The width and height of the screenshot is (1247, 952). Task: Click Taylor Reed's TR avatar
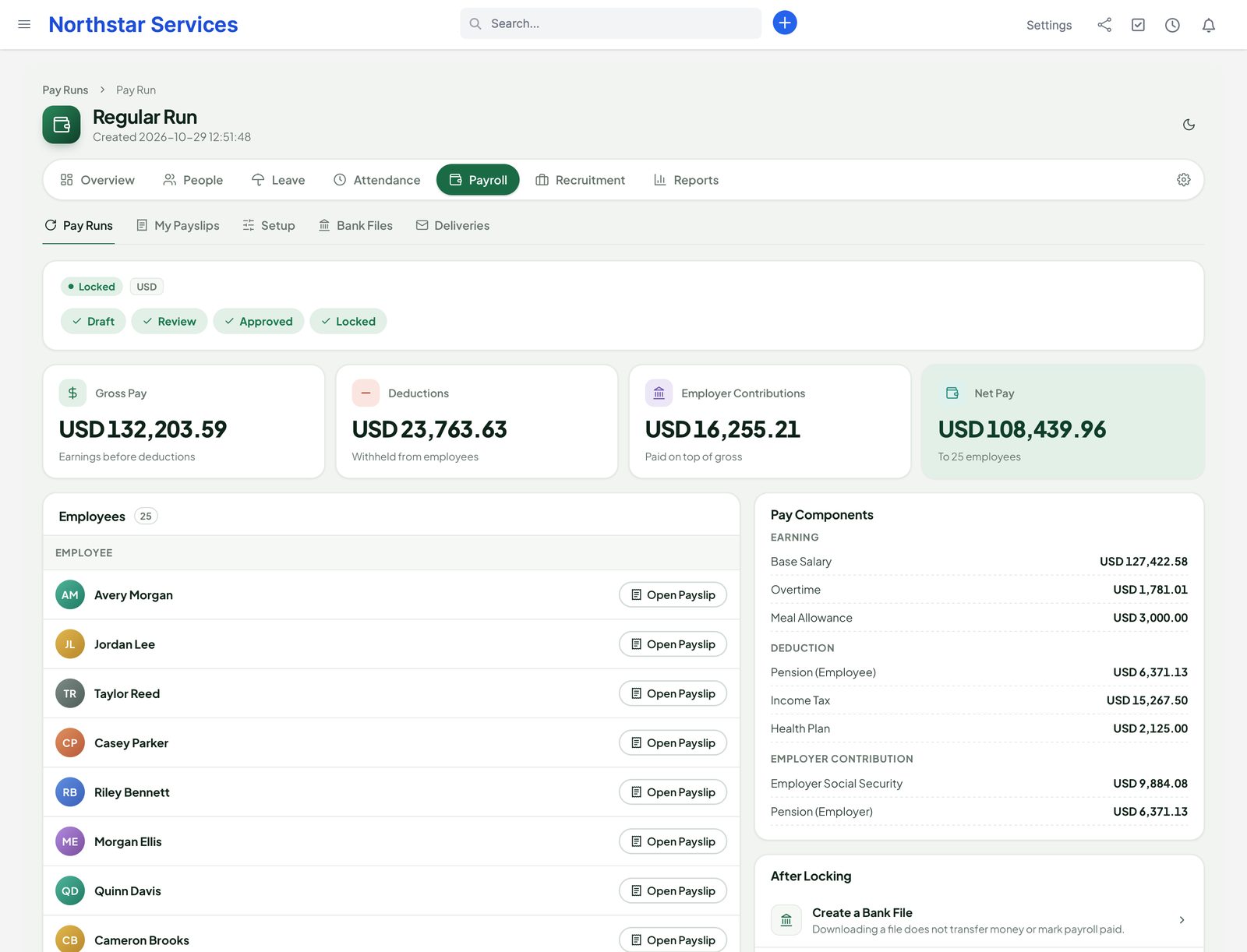70,693
